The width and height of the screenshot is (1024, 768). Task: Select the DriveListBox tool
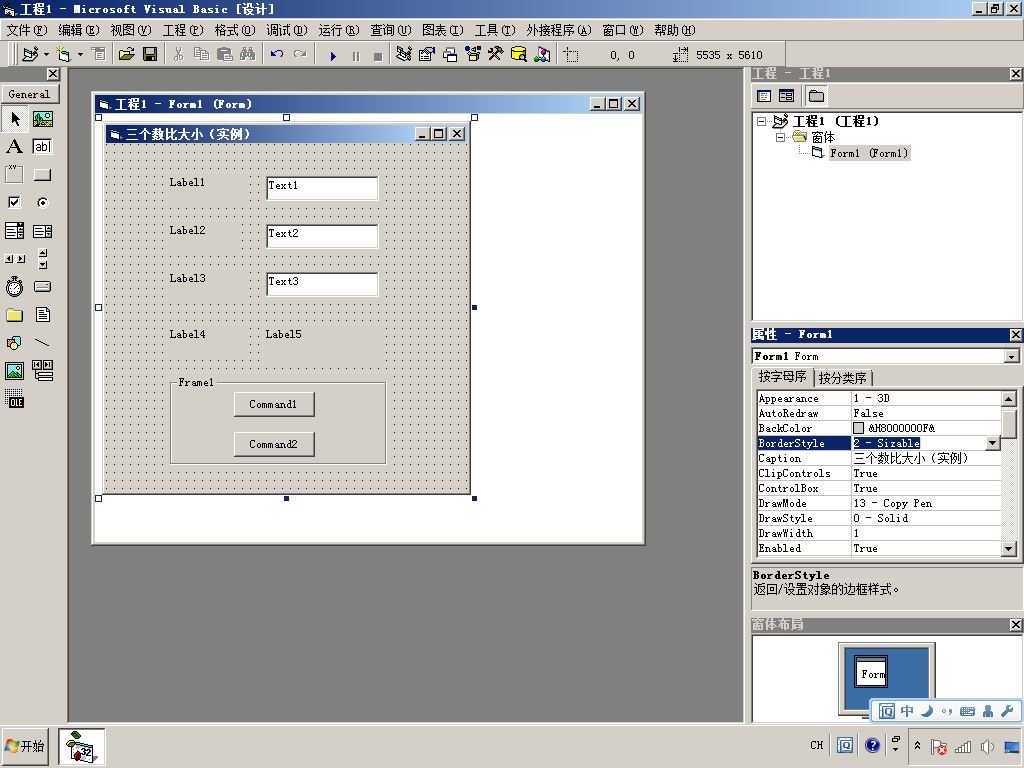point(42,286)
